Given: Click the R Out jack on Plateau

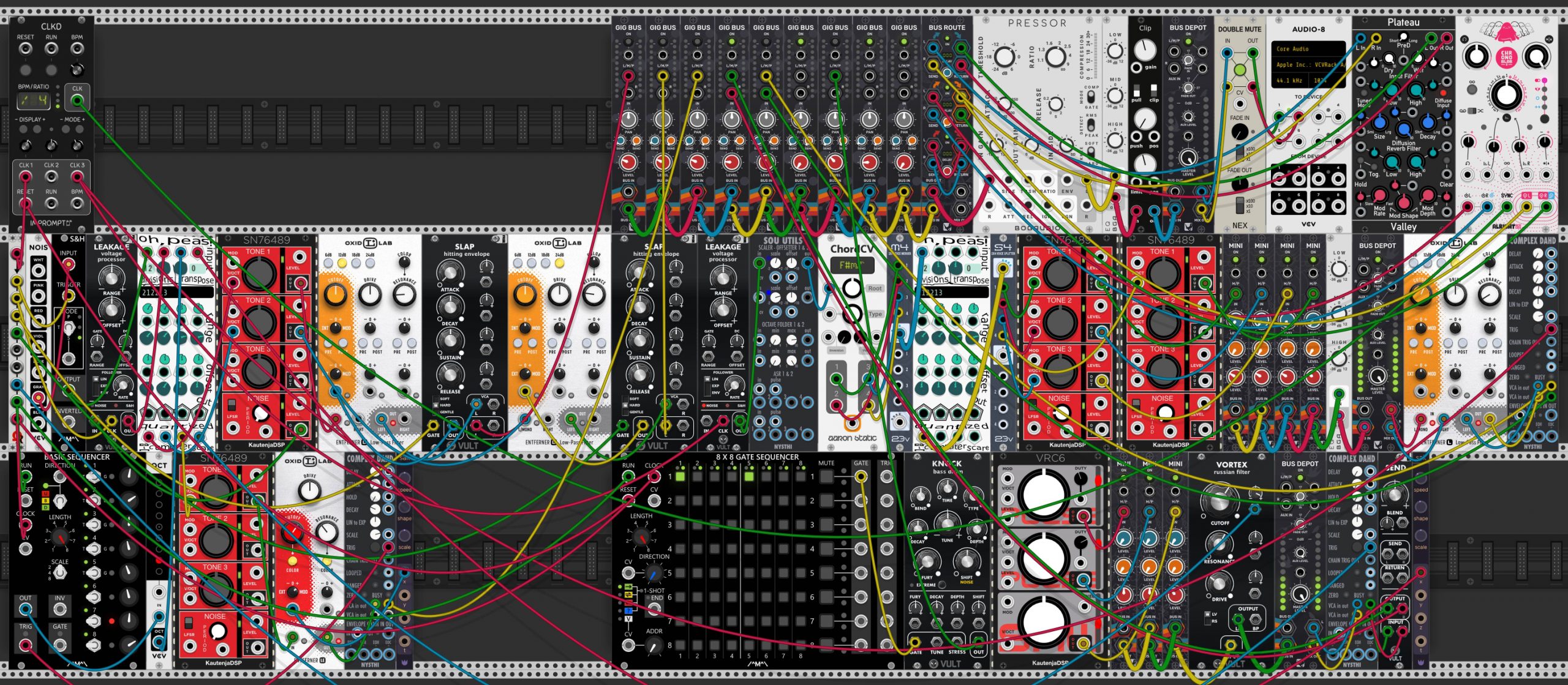Looking at the screenshot, I should click(1447, 38).
